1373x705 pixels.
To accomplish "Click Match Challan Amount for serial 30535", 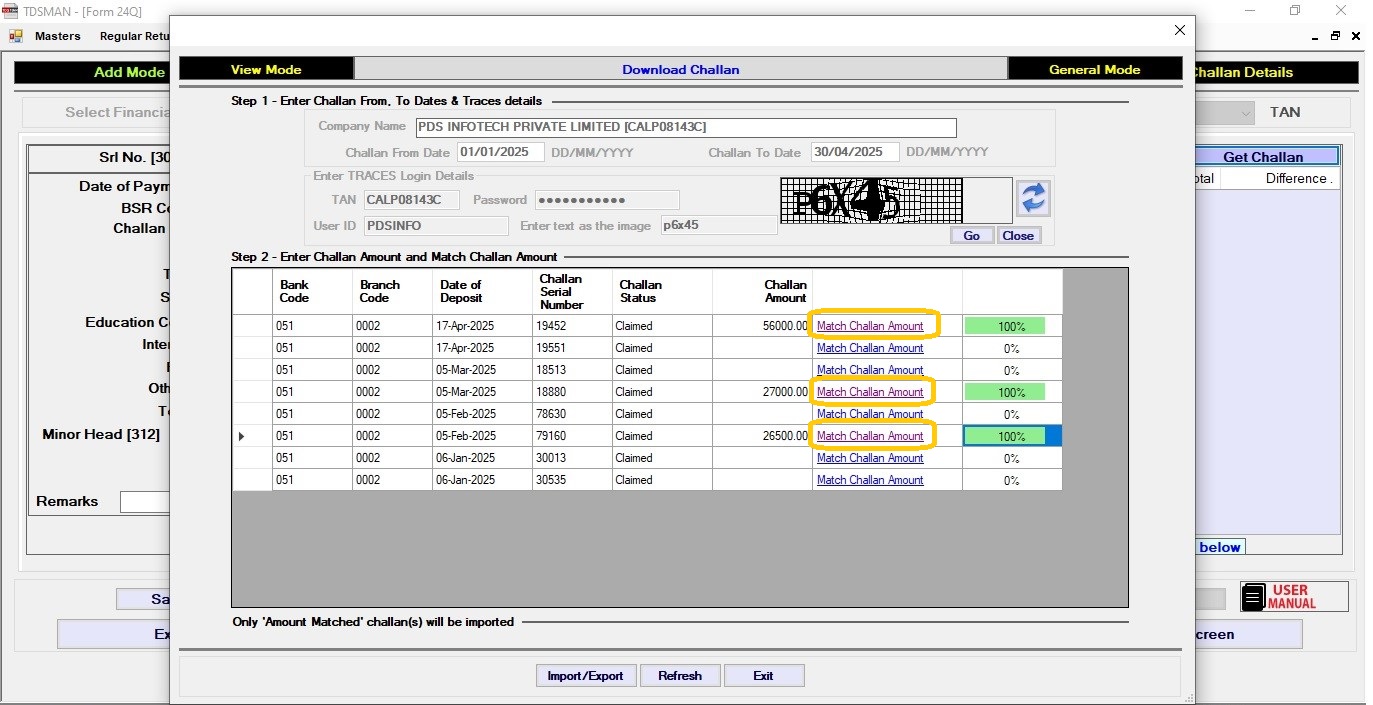I will (870, 480).
